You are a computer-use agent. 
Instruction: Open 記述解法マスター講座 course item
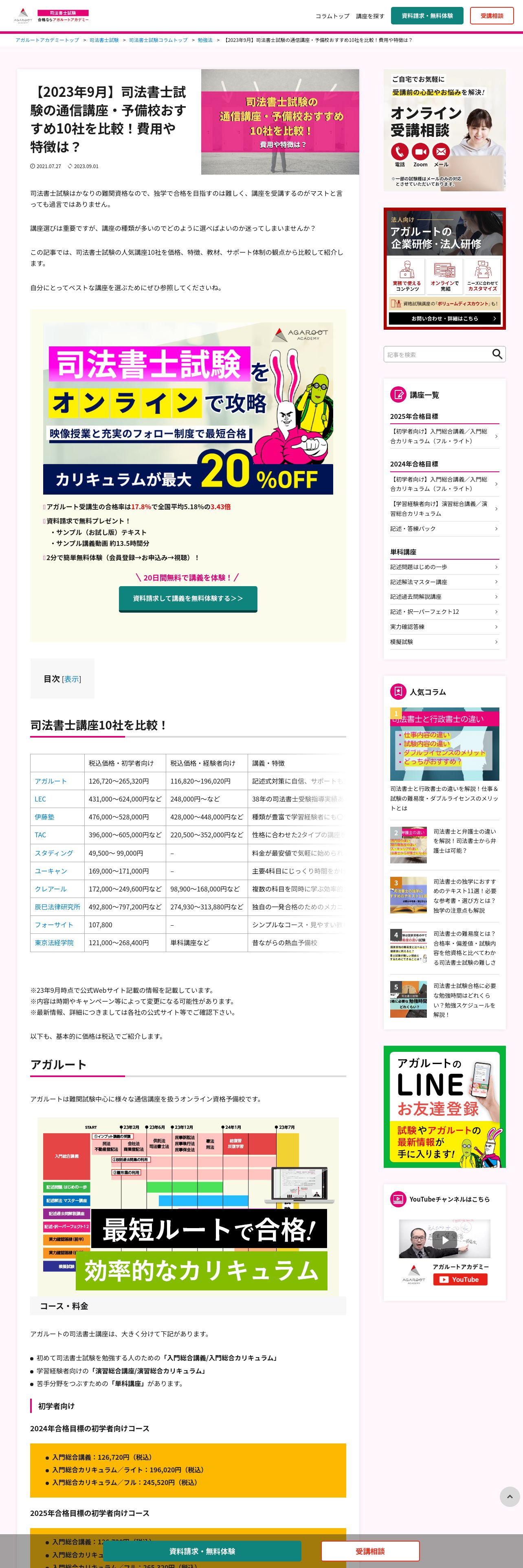pyautogui.click(x=444, y=582)
